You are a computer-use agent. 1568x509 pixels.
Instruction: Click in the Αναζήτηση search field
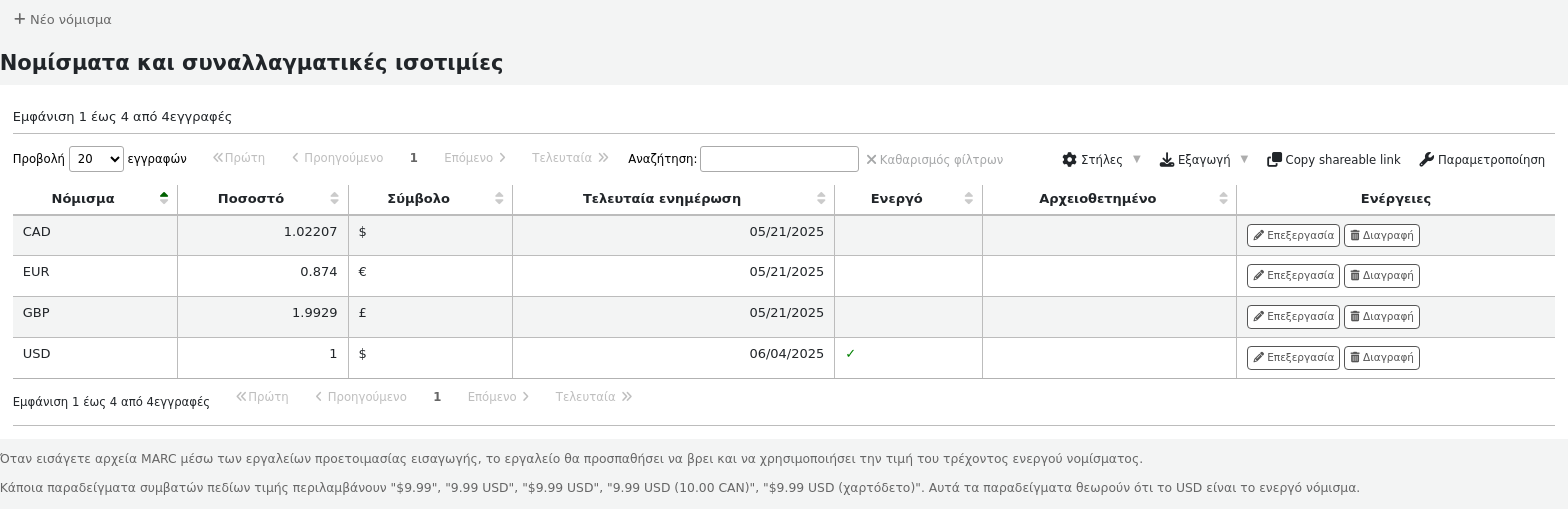779,159
